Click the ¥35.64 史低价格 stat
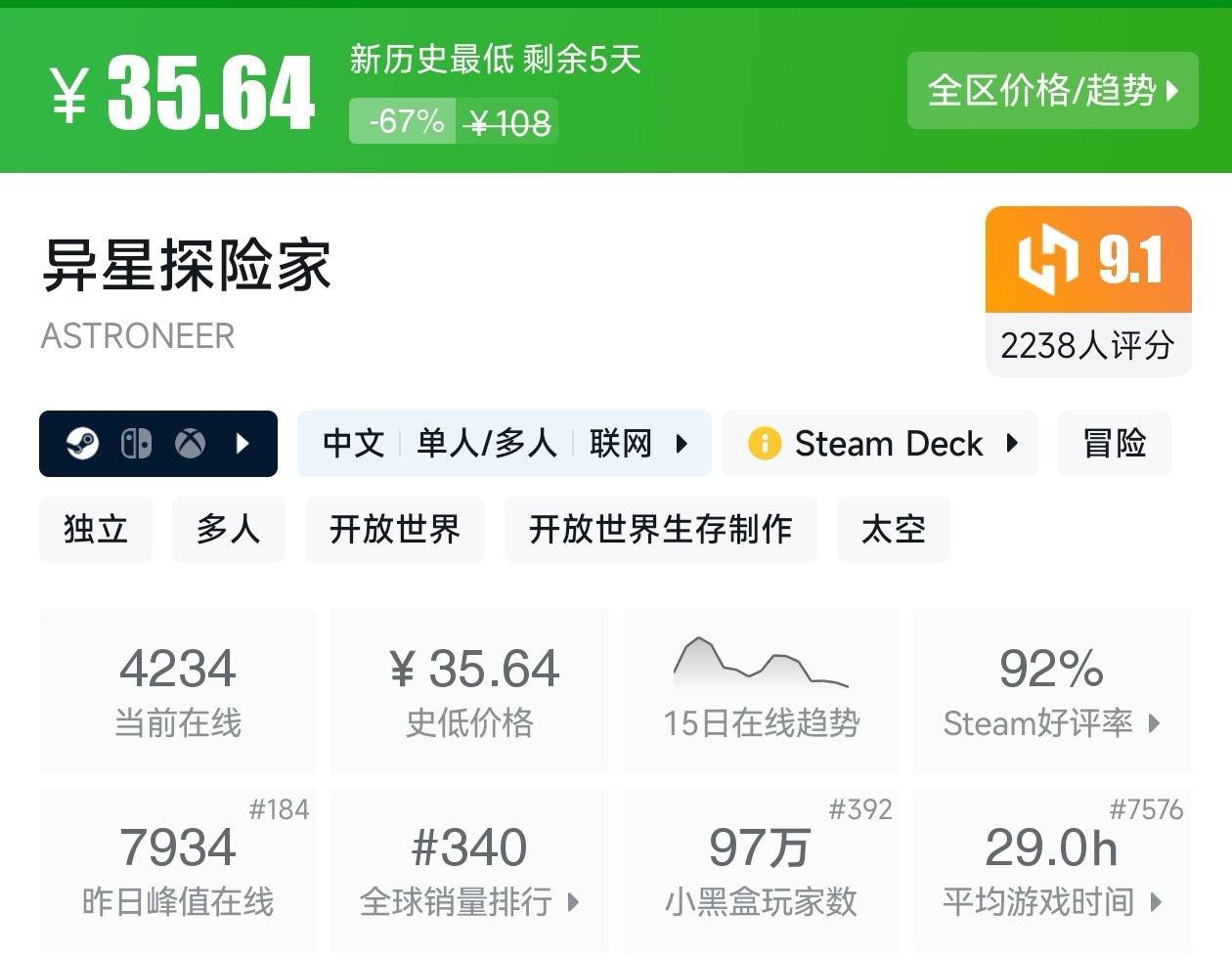This screenshot has width=1232, height=955. (x=469, y=691)
